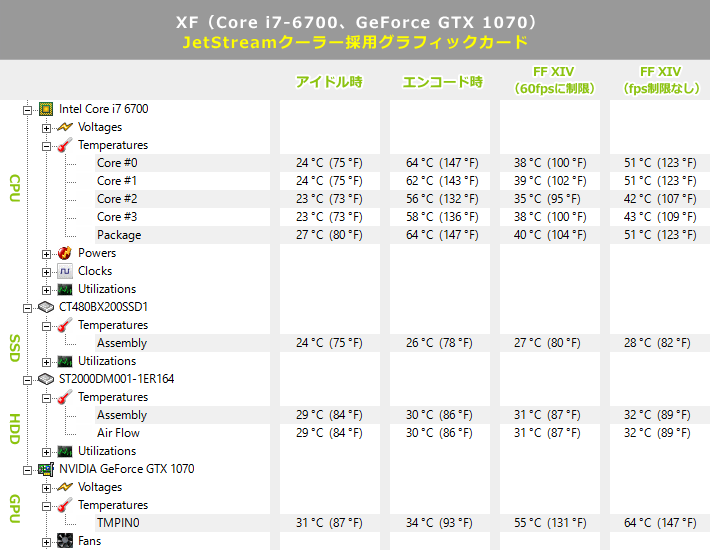
Task: Click the アイドル時 column header
Action: 329,81
